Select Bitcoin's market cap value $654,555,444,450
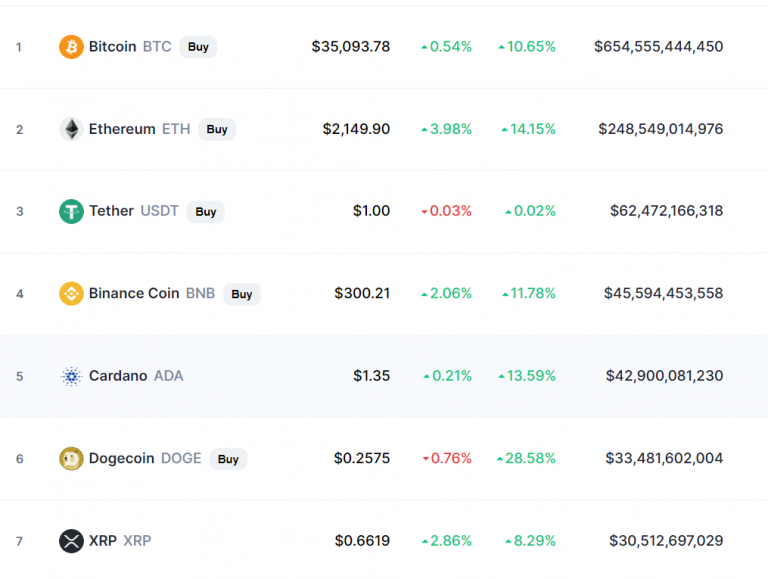The image size is (768, 579). pos(658,47)
